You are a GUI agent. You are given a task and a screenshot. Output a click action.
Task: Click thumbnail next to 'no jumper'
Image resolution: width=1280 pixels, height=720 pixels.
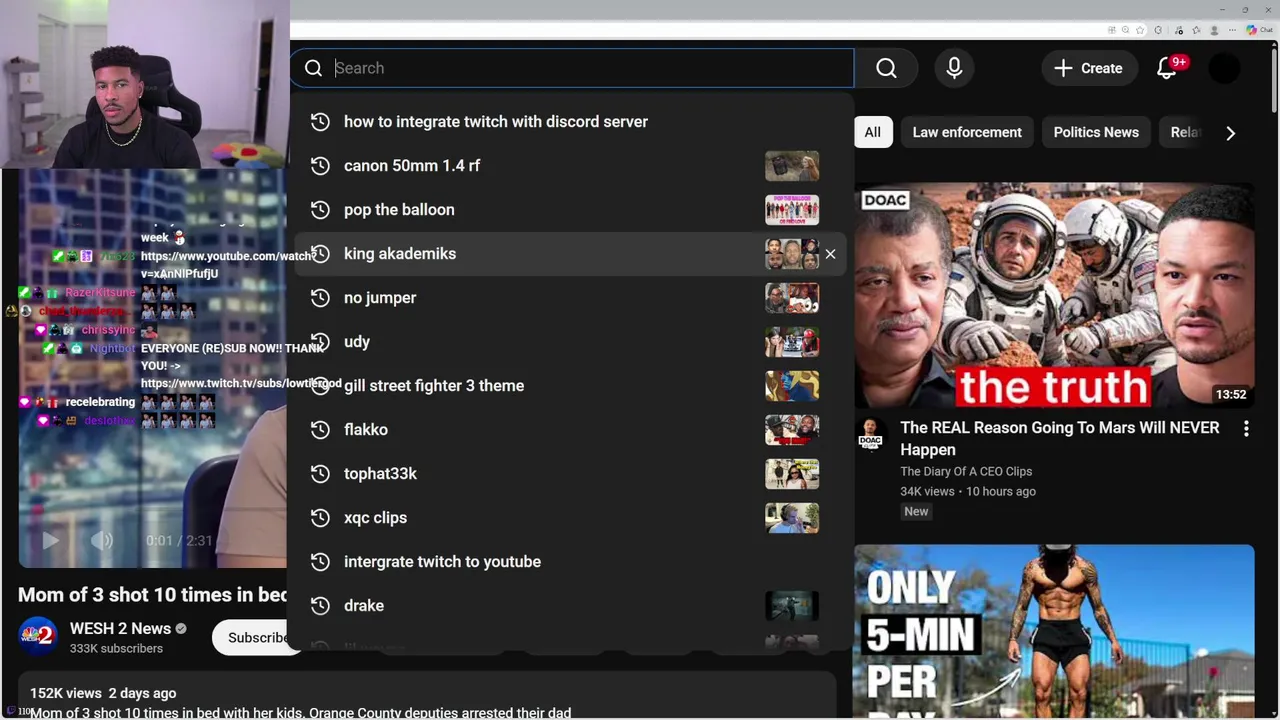click(x=792, y=298)
